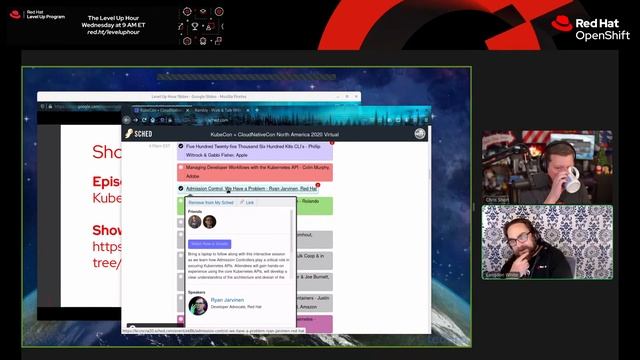This screenshot has height=360, width=640.
Task: Open Managing Developer Workflows session link
Action: click(x=257, y=171)
